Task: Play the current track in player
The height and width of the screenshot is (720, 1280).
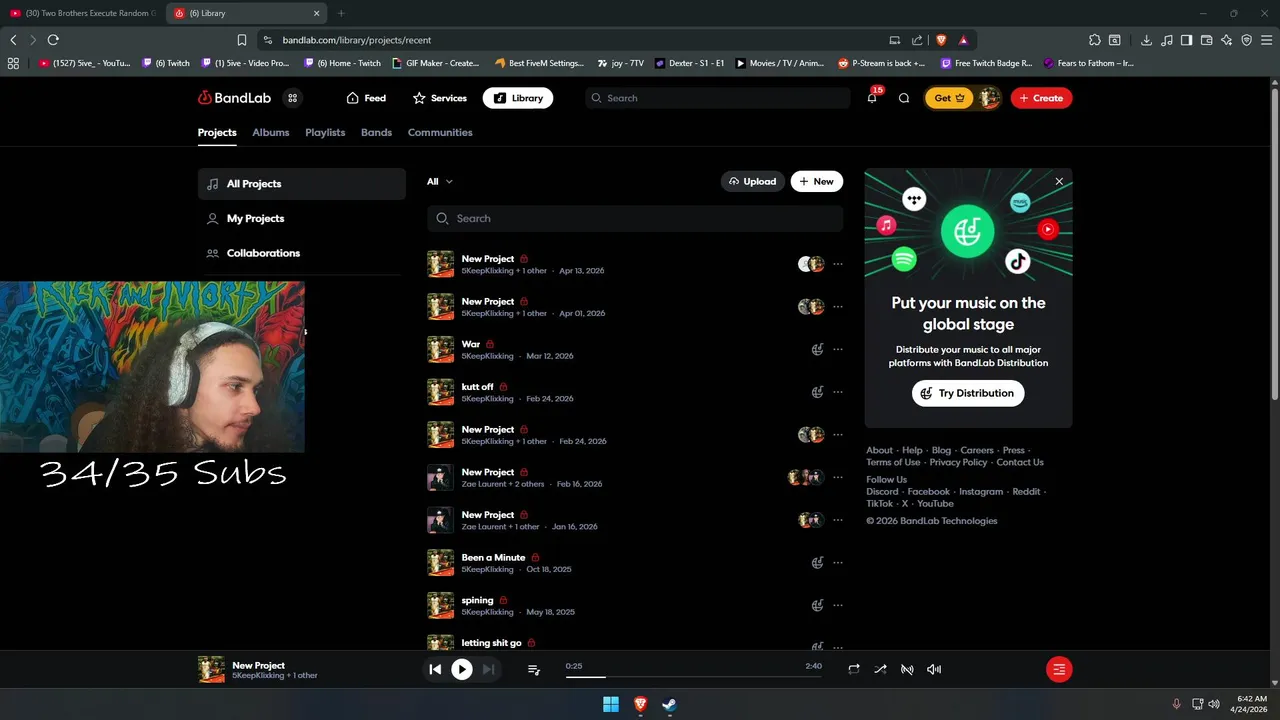Action: (461, 669)
